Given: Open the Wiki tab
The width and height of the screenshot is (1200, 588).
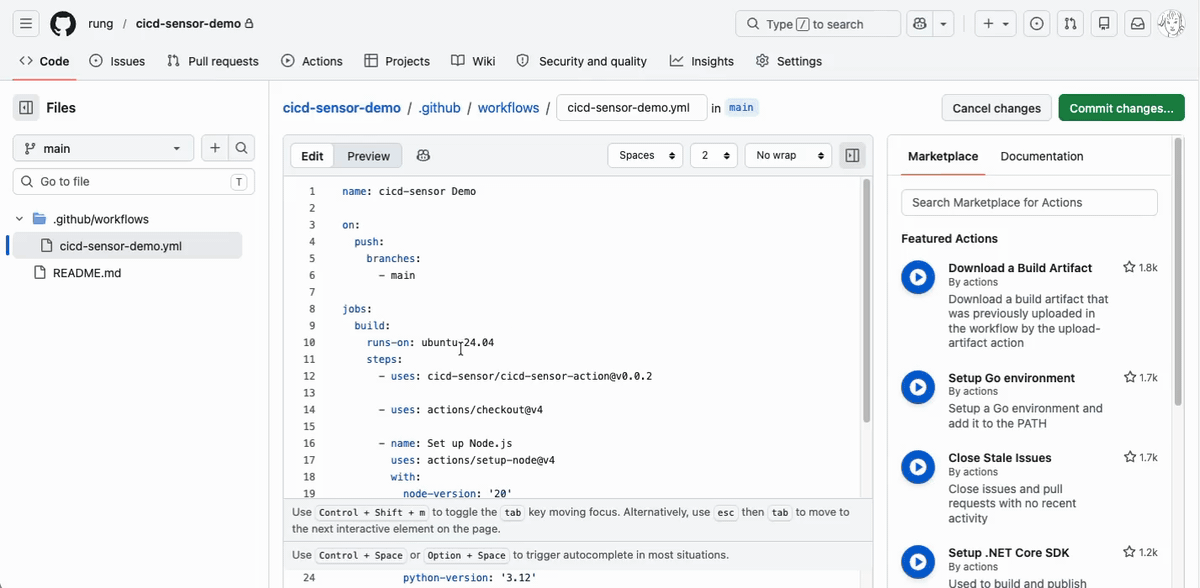Looking at the screenshot, I should [x=473, y=61].
